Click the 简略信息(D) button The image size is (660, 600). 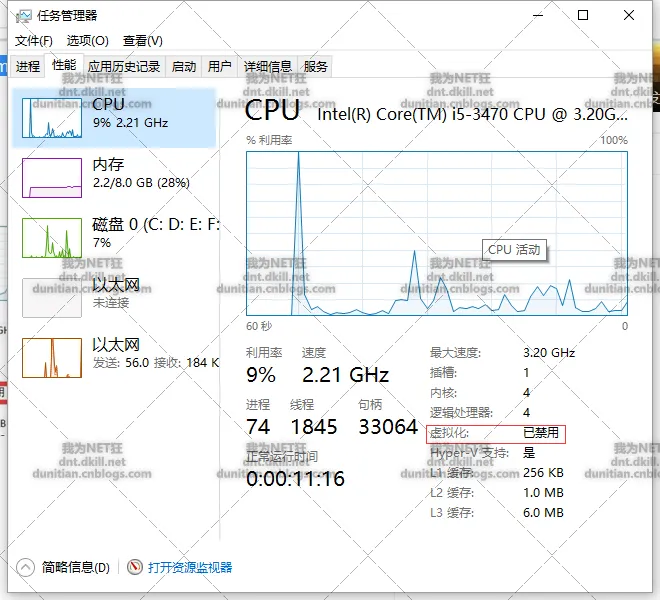[76, 567]
